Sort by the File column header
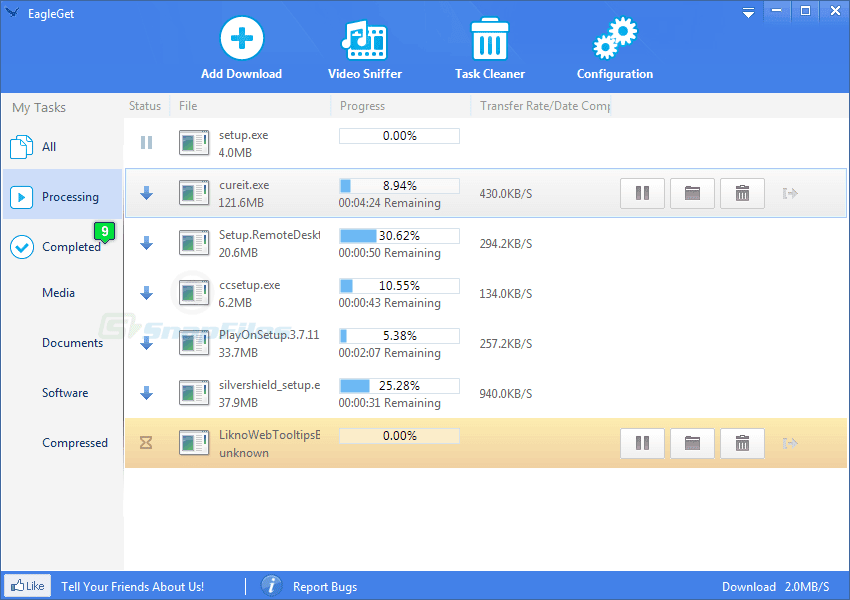The width and height of the screenshot is (850, 600). pyautogui.click(x=188, y=106)
